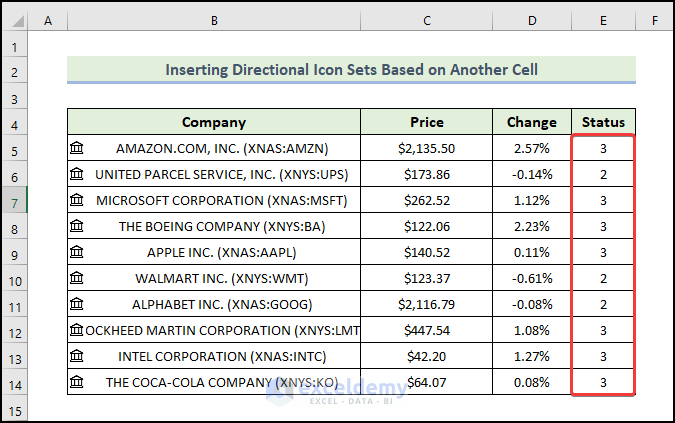Click the stock icon beside United Parcel Service

(x=77, y=174)
